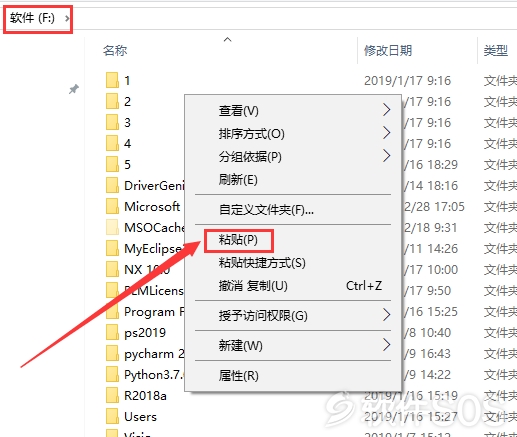Click the Users folder icon
517x437 pixels.
click(x=112, y=416)
